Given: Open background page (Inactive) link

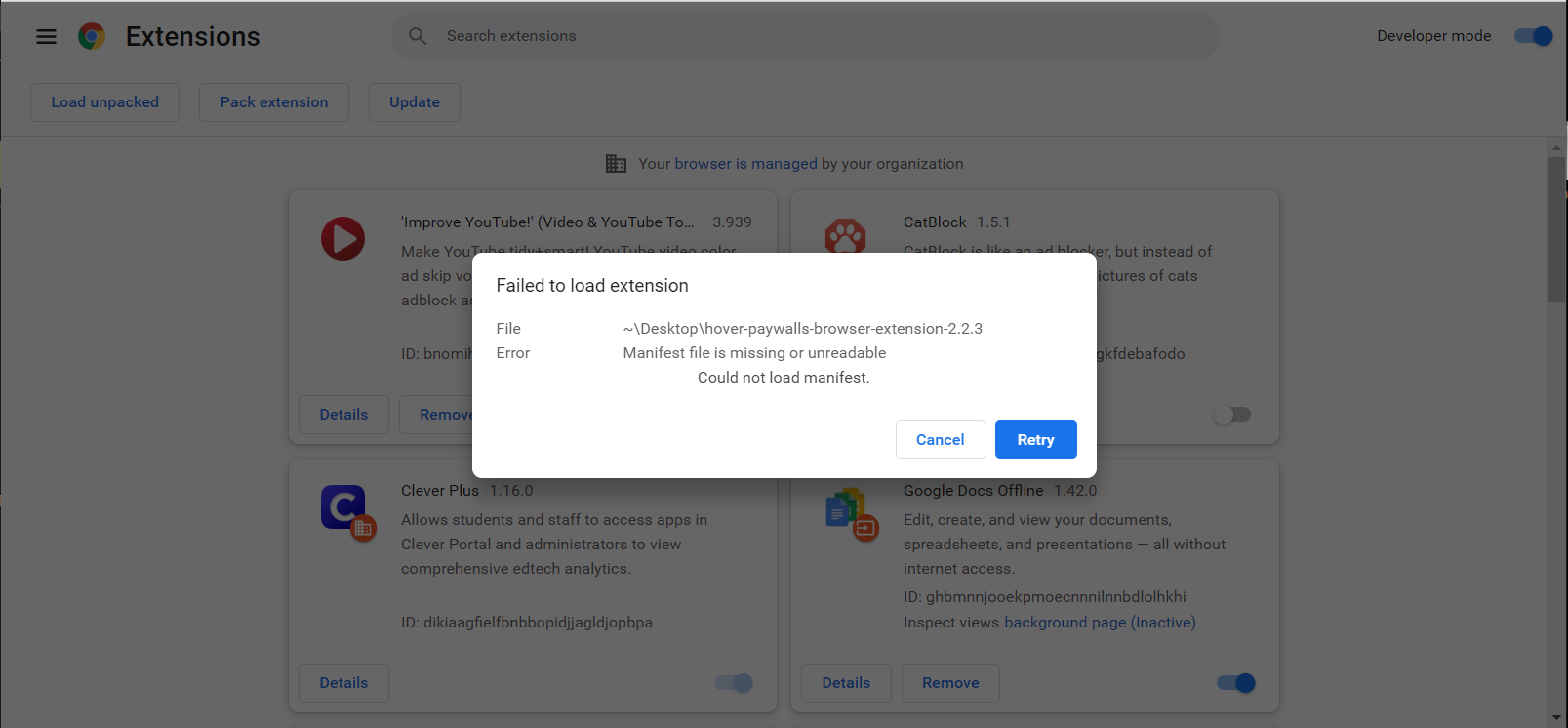Looking at the screenshot, I should (x=1100, y=623).
